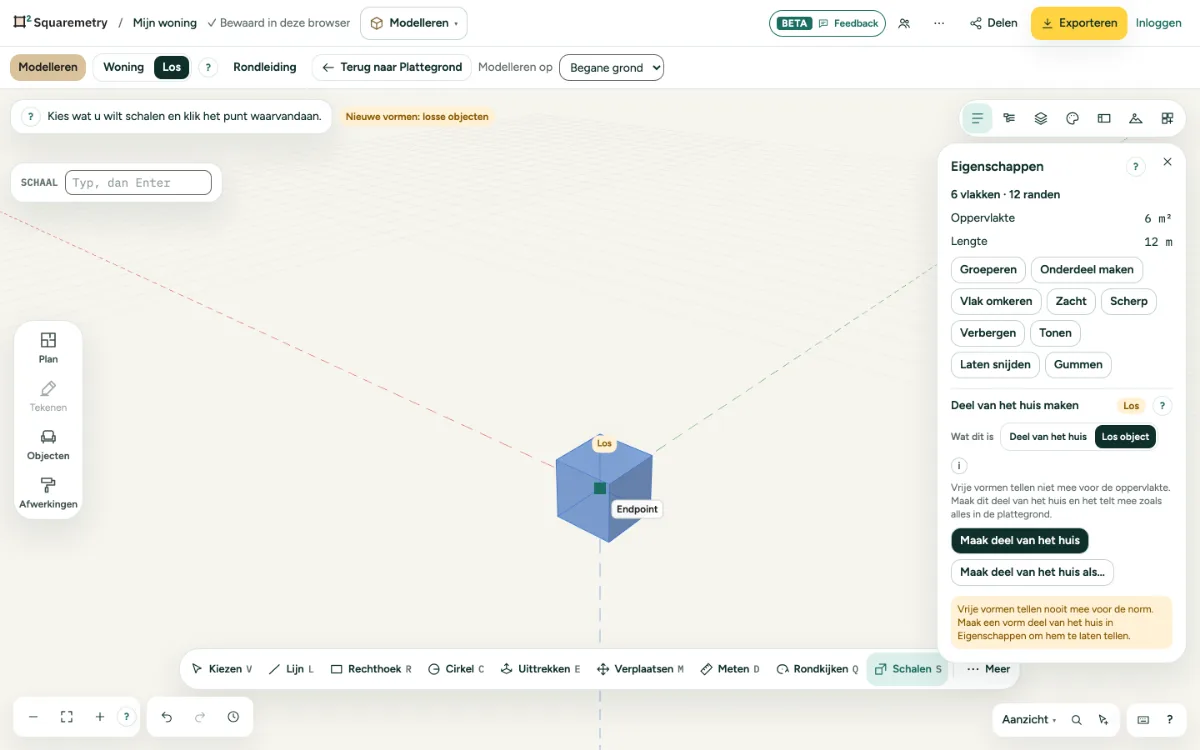Viewport: 1200px width, 750px height.
Task: Switch to the Plan section
Action: tap(48, 347)
